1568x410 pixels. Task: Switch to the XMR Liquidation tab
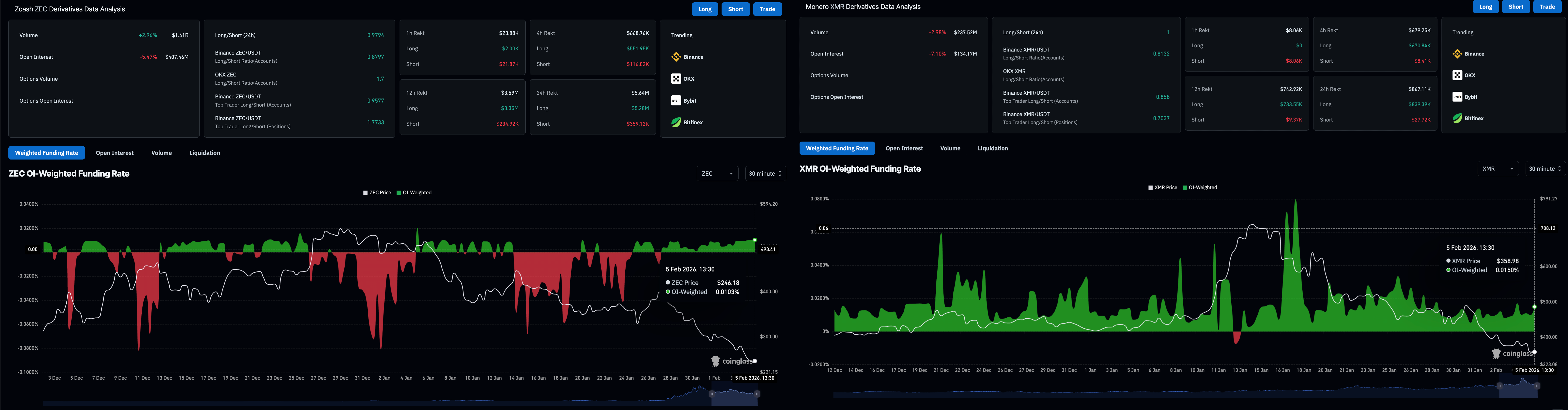point(992,149)
